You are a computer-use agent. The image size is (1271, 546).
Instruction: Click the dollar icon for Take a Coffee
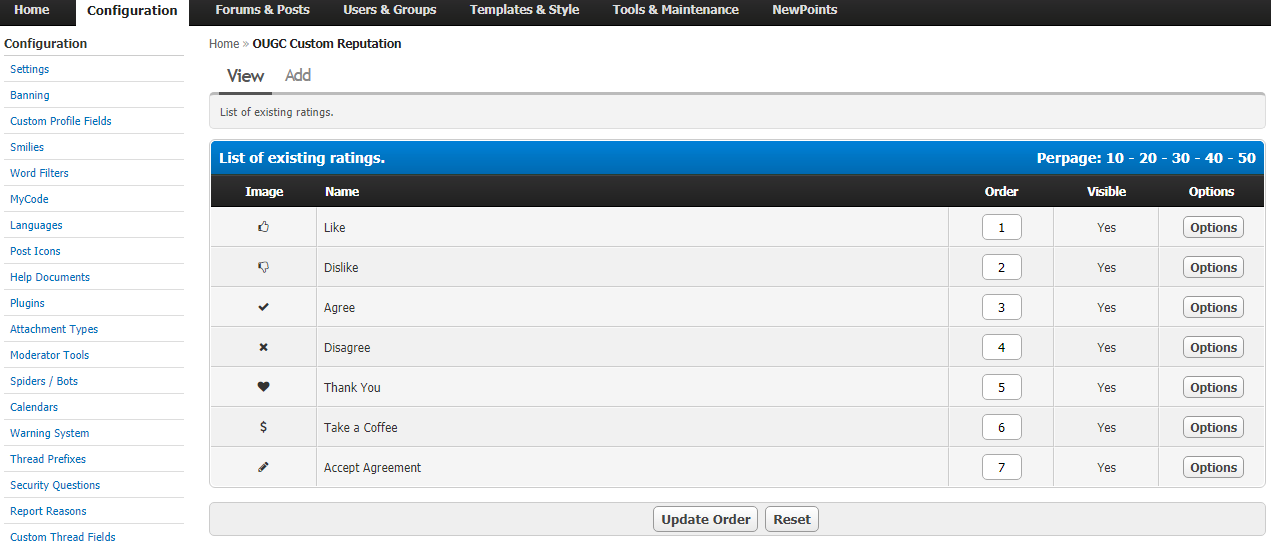click(264, 427)
